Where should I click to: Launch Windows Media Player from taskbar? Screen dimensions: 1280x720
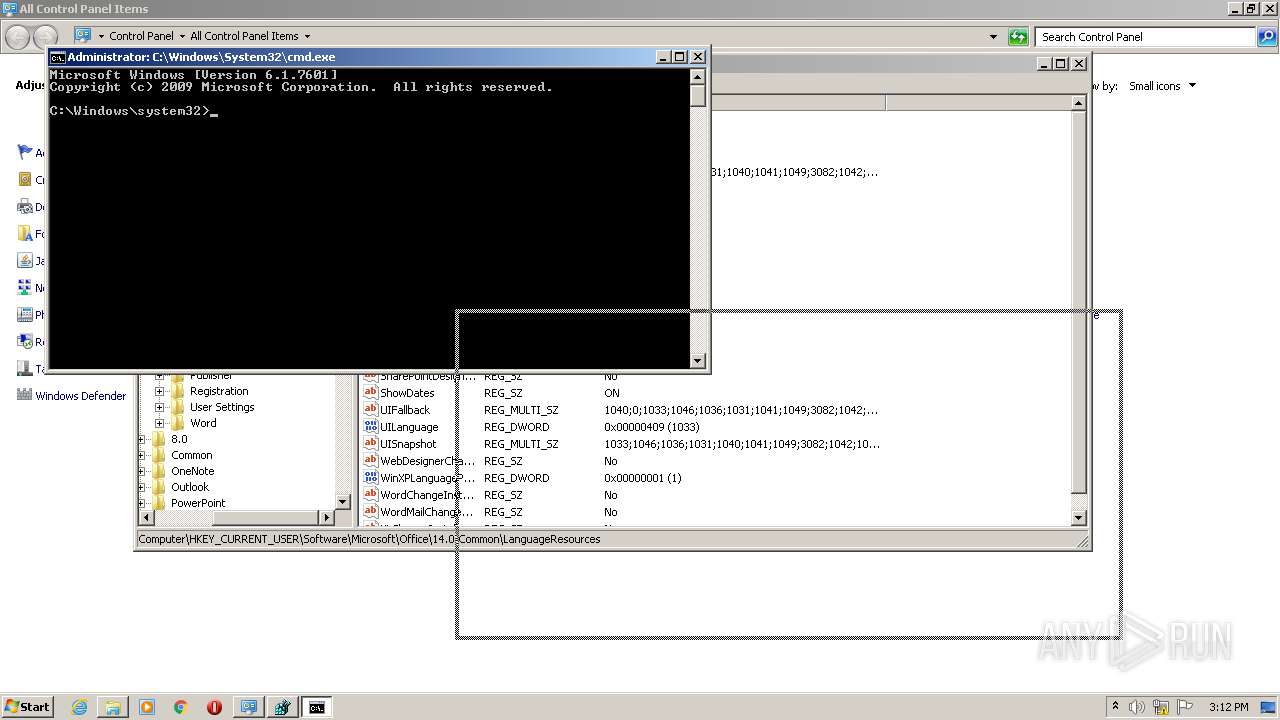[147, 707]
